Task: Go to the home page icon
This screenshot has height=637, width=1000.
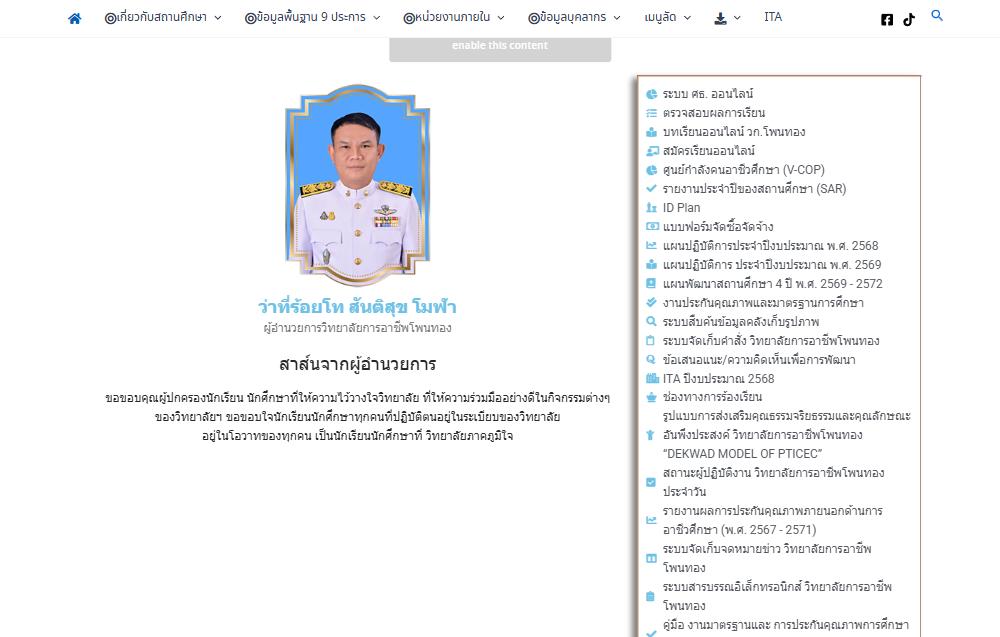Action: point(75,18)
